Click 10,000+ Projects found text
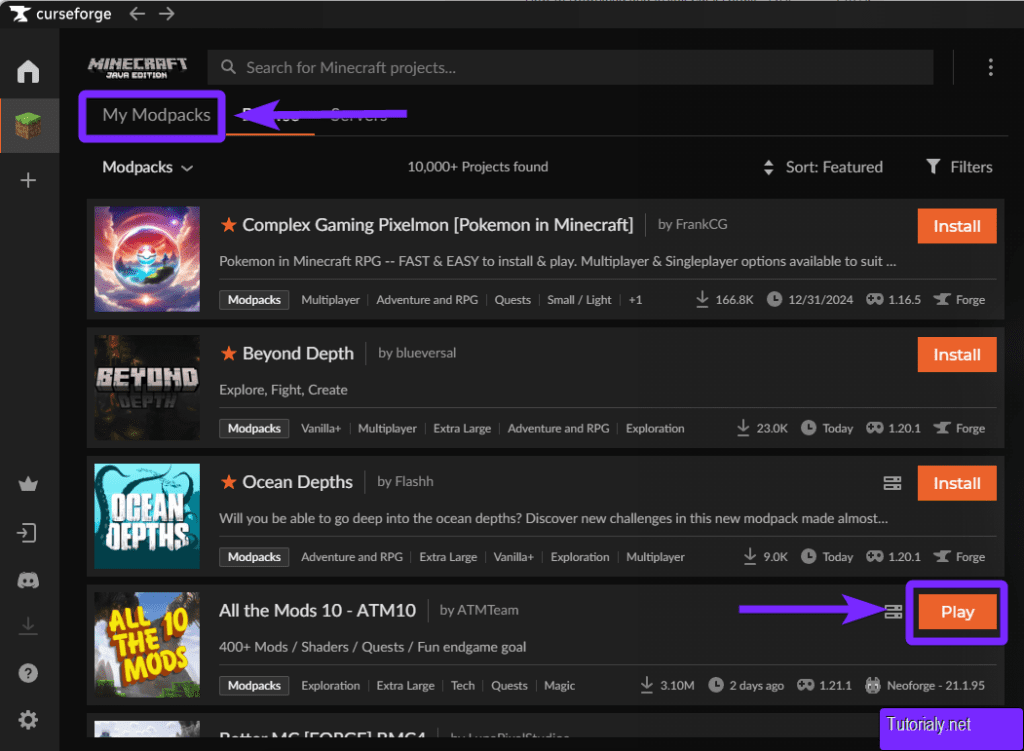This screenshot has height=751, width=1024. tap(477, 167)
